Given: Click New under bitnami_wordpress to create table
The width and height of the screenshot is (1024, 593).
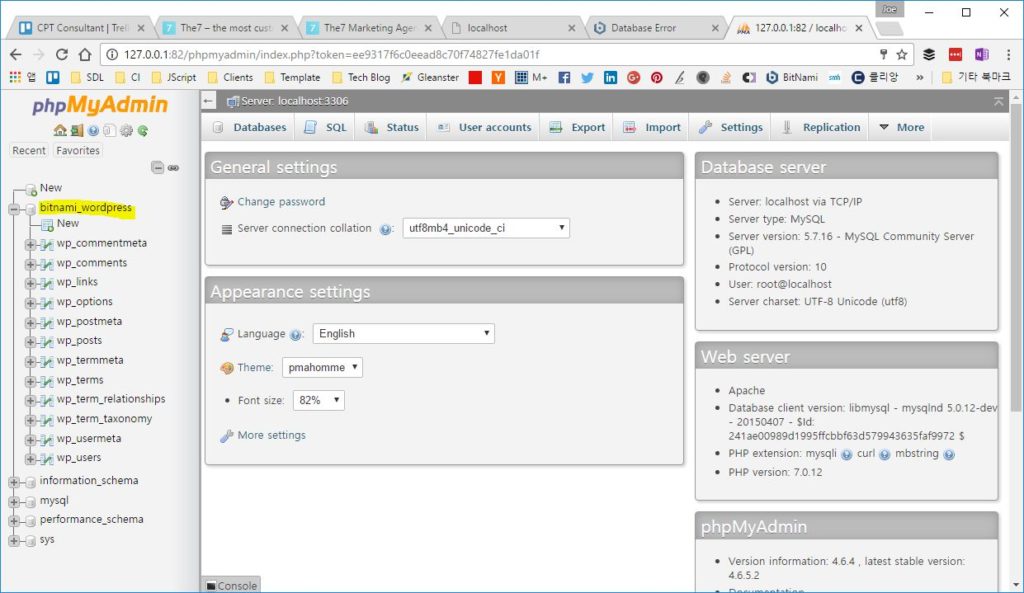Looking at the screenshot, I should coord(67,223).
